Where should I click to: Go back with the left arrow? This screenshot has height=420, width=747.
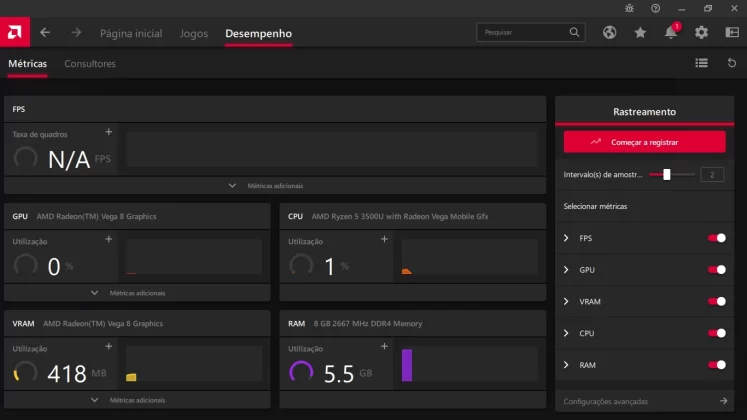tap(45, 32)
